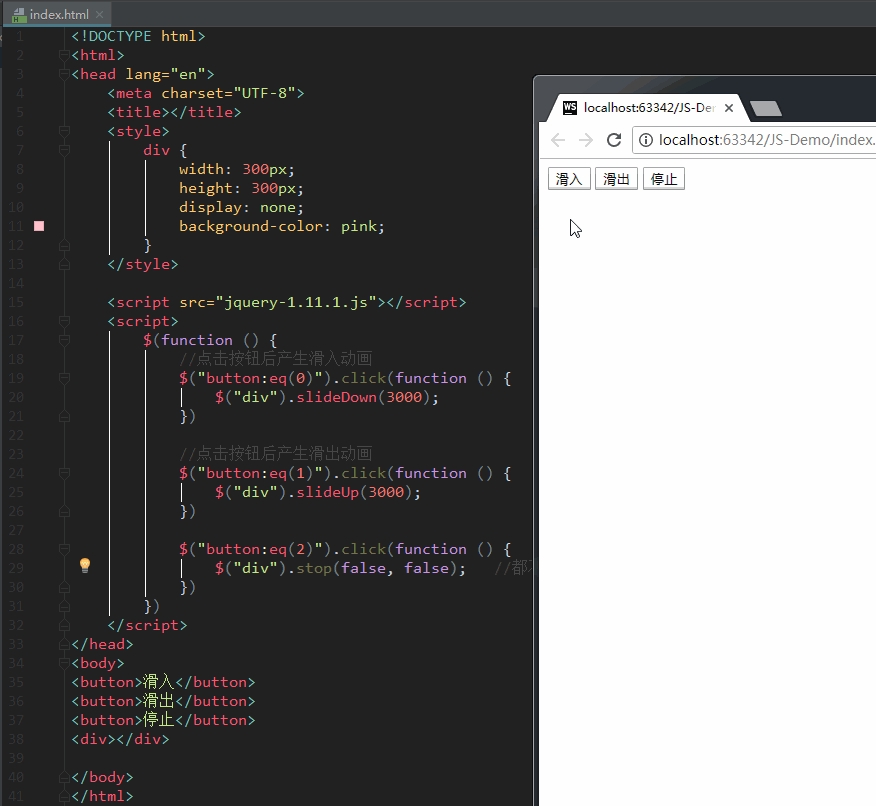876x806 pixels.
Task: Open a new browser tab
Action: tap(765, 109)
